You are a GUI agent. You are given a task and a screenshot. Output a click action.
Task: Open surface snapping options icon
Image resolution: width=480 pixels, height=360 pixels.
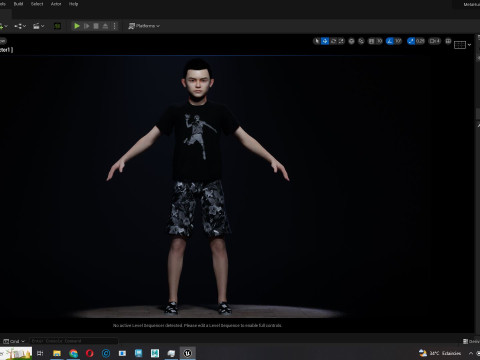point(361,41)
